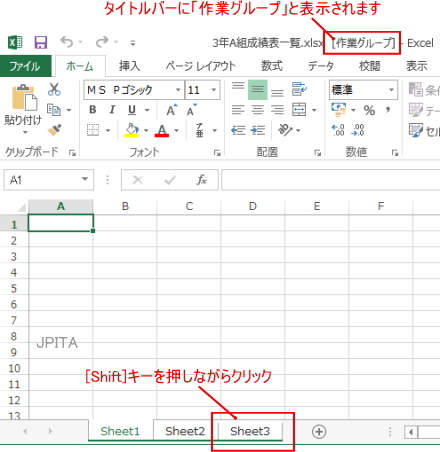The width and height of the screenshot is (440, 452).
Task: Toggle Center horizontal alignment
Action: point(258,110)
